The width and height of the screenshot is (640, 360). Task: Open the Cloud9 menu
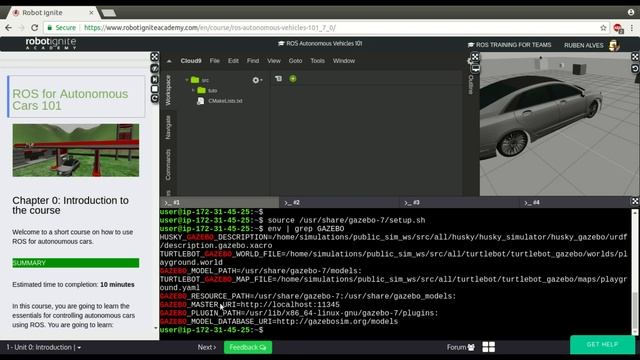[x=191, y=61]
